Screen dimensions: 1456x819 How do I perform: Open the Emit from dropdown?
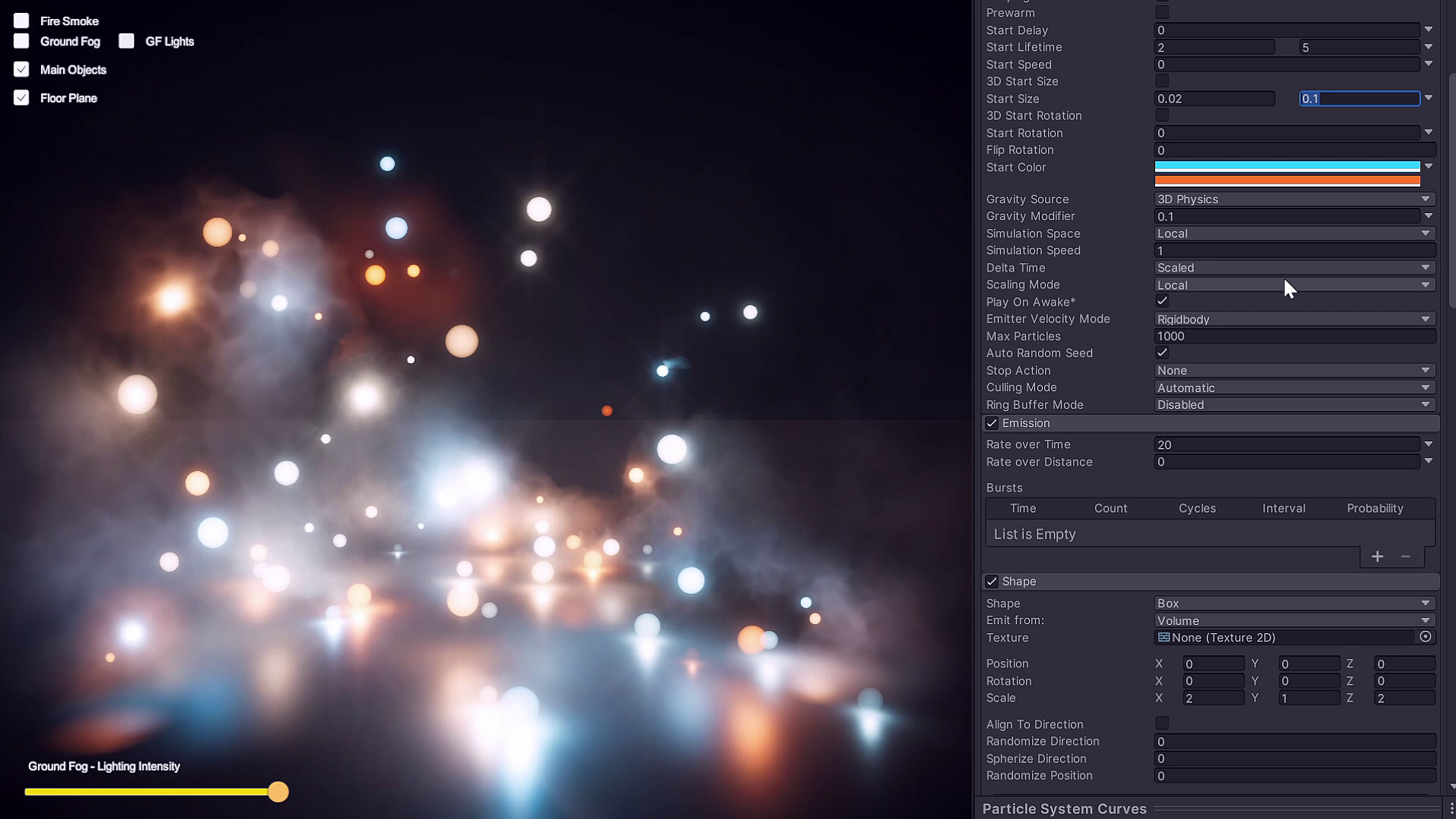[x=1294, y=620]
